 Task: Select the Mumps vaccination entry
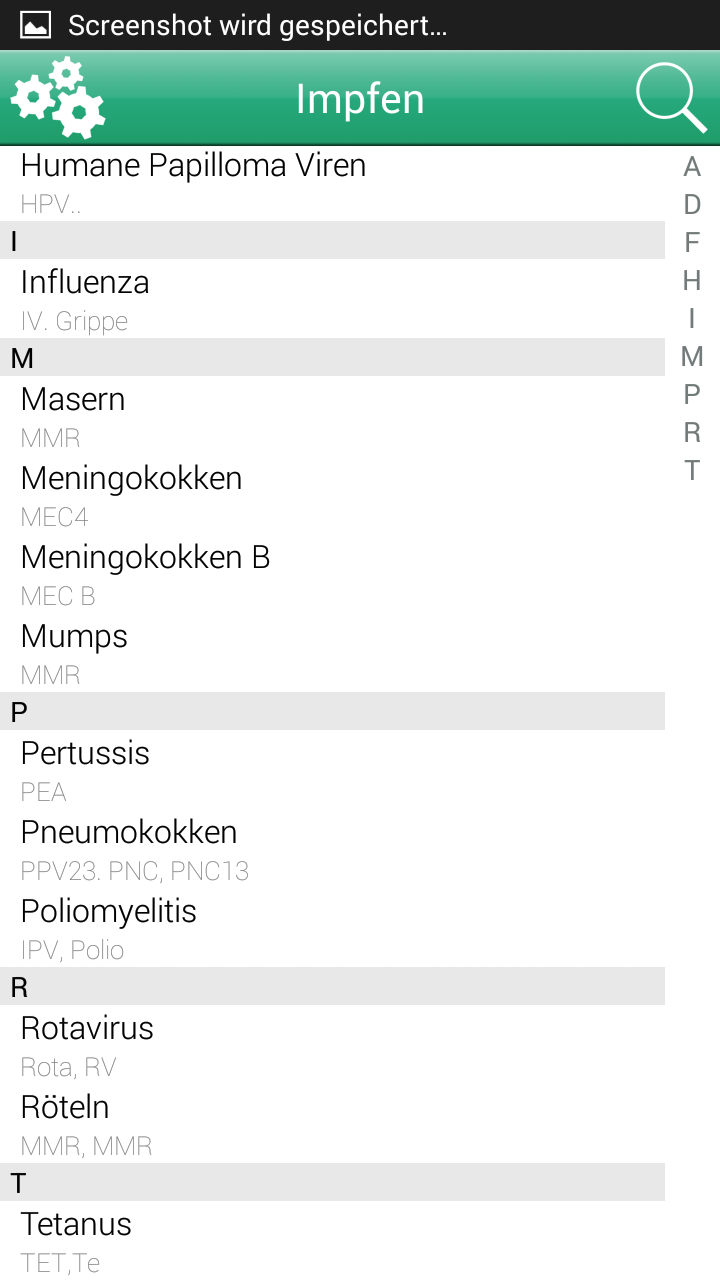(x=332, y=653)
